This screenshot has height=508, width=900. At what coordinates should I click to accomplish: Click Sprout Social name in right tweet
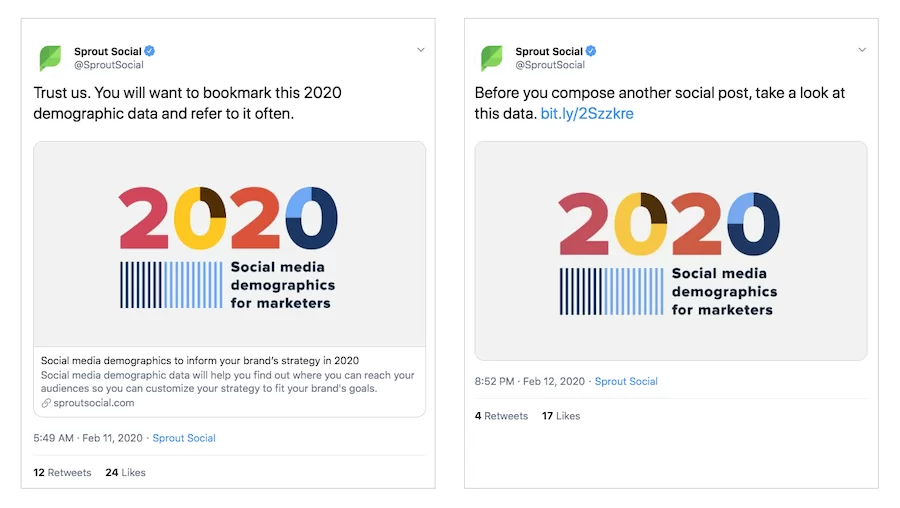[x=548, y=51]
